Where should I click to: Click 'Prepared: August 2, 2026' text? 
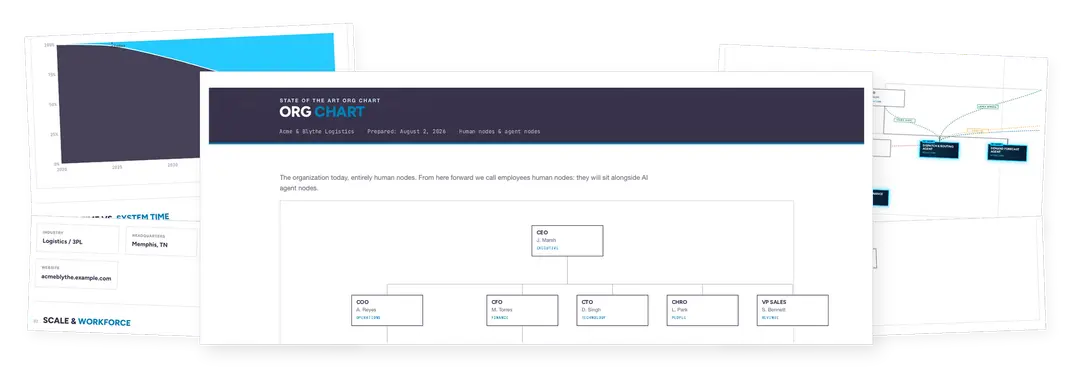click(407, 131)
